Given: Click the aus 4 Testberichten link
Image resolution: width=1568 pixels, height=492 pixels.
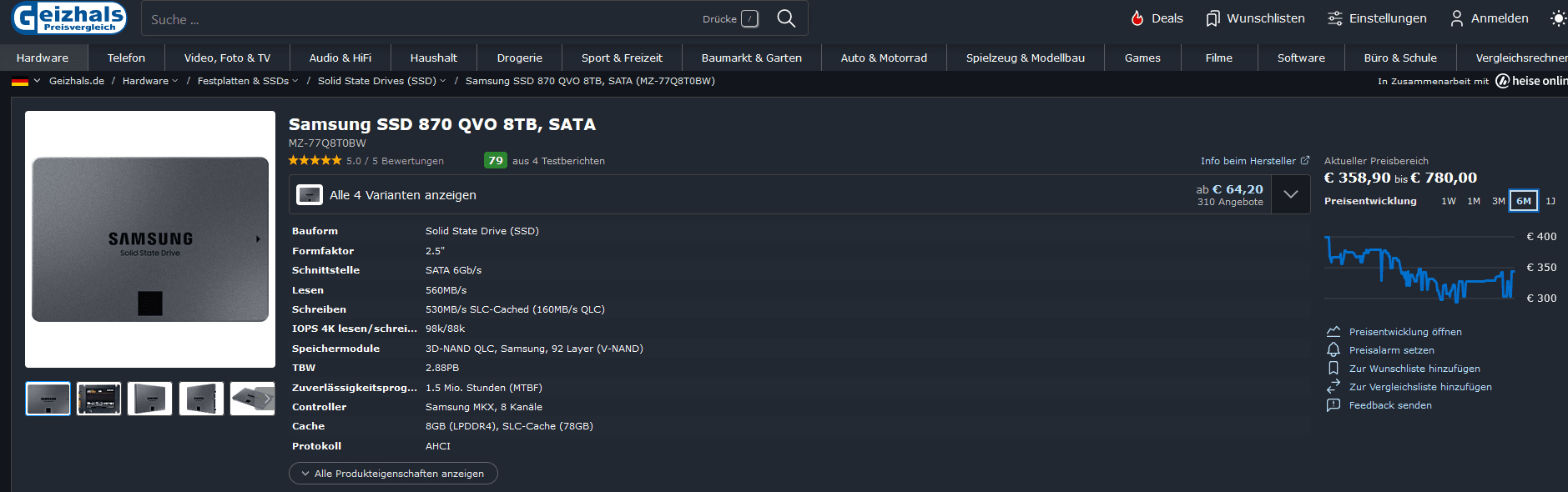Looking at the screenshot, I should click(558, 161).
